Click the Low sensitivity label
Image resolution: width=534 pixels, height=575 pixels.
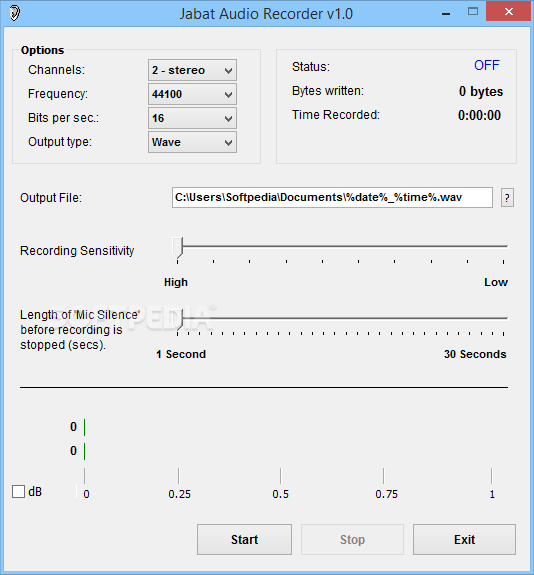click(496, 282)
